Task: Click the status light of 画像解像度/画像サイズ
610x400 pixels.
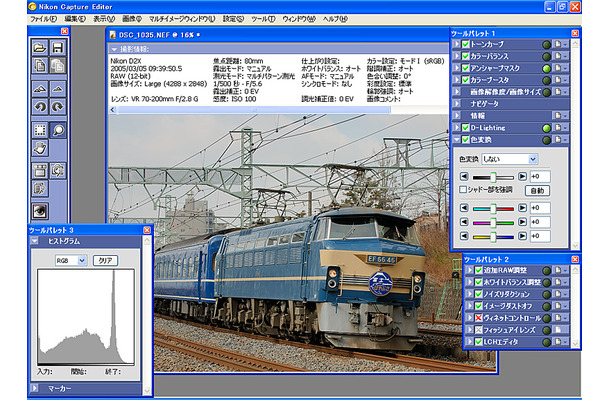Action: coord(547,92)
